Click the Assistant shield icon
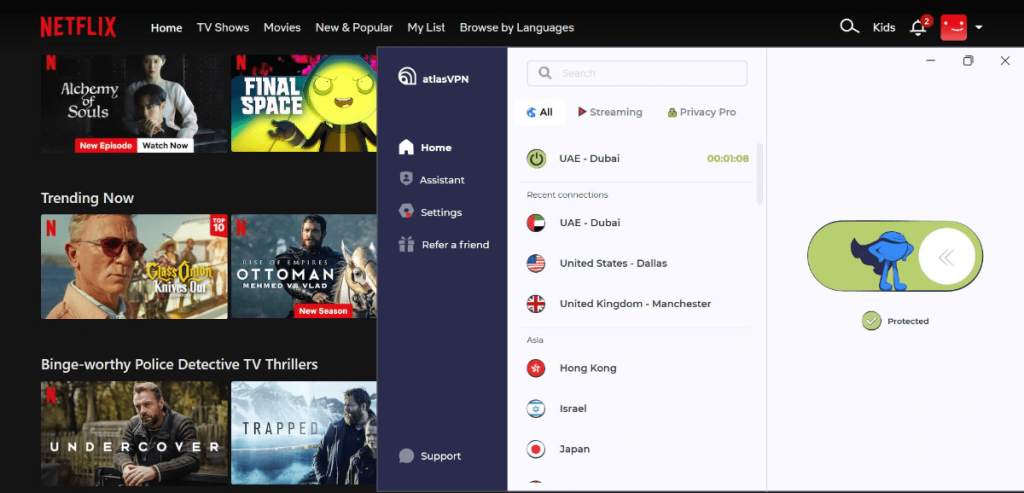 click(406, 179)
